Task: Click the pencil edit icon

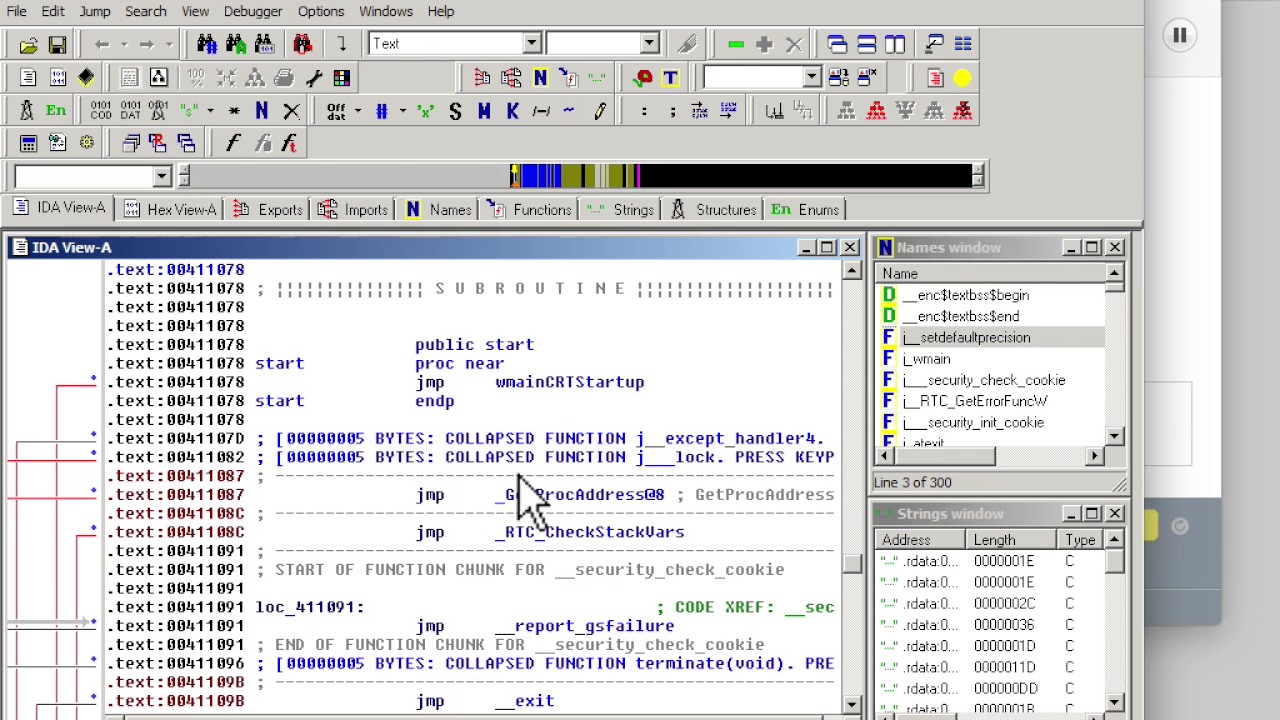Action: coord(600,111)
